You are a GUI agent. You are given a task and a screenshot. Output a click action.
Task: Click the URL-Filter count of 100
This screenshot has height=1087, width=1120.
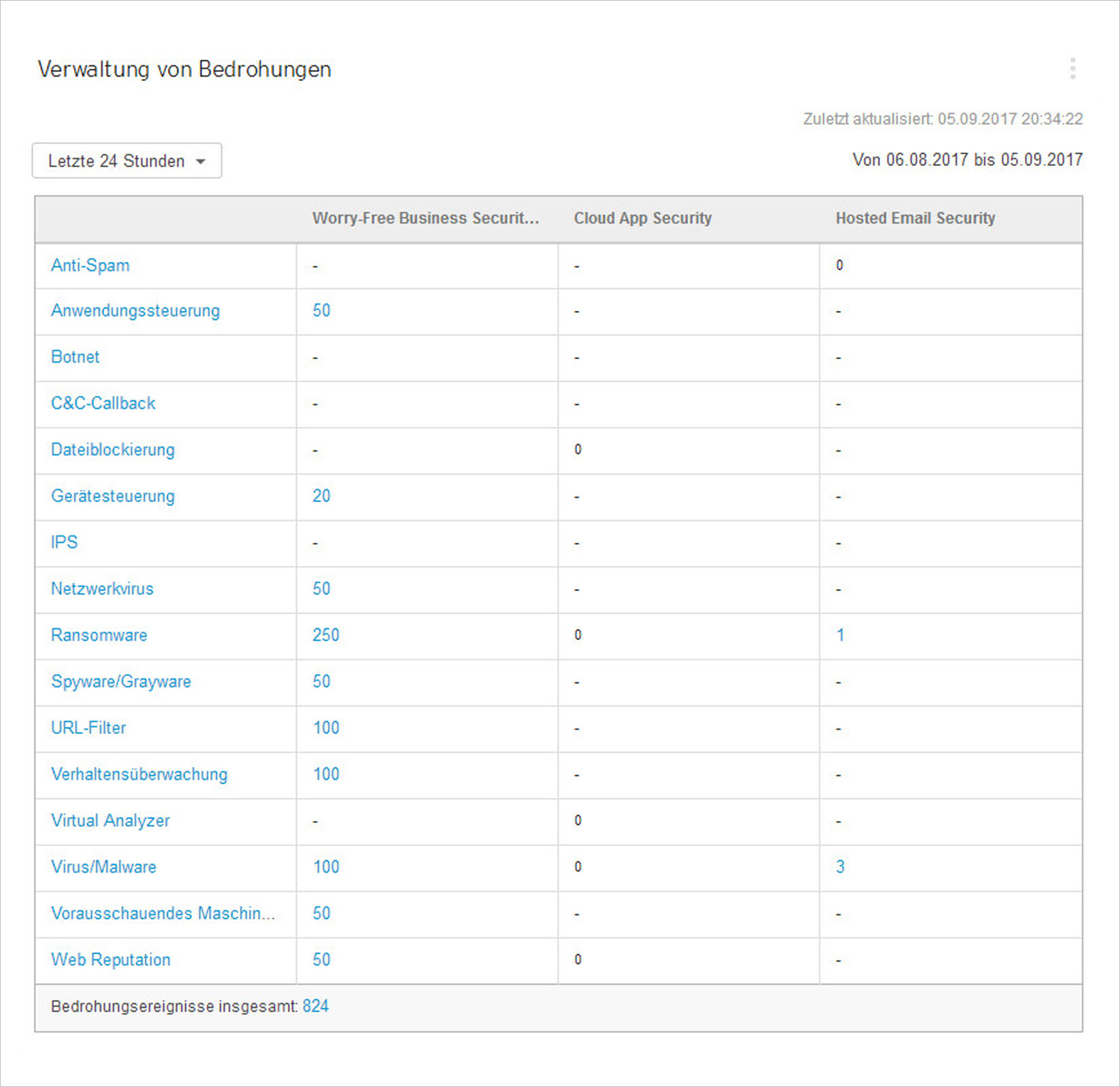(326, 728)
